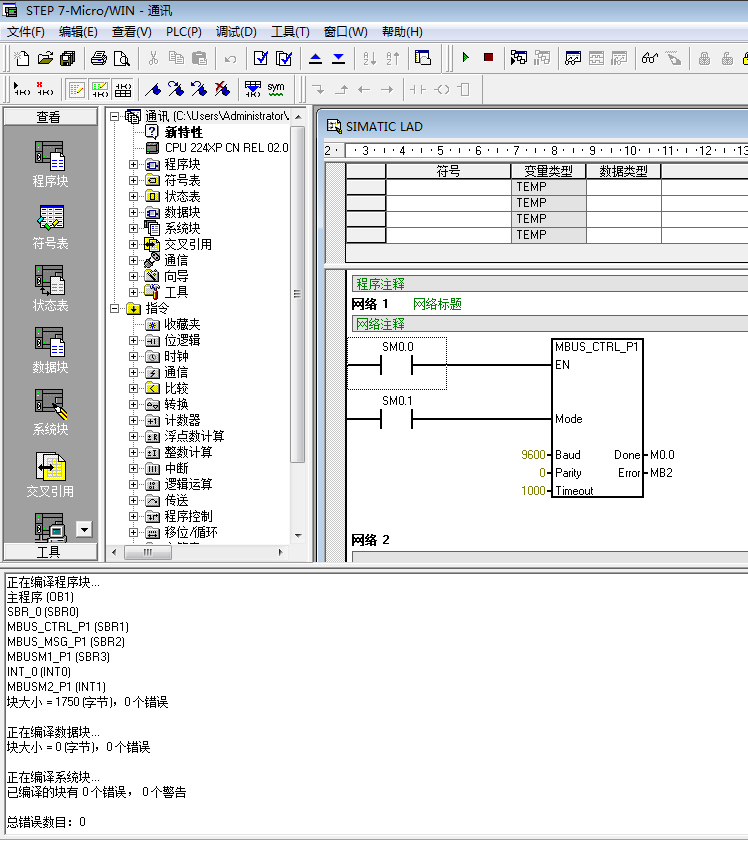The image size is (748, 841).
Task: Click the 查看 header button
Action: click(x=48, y=117)
